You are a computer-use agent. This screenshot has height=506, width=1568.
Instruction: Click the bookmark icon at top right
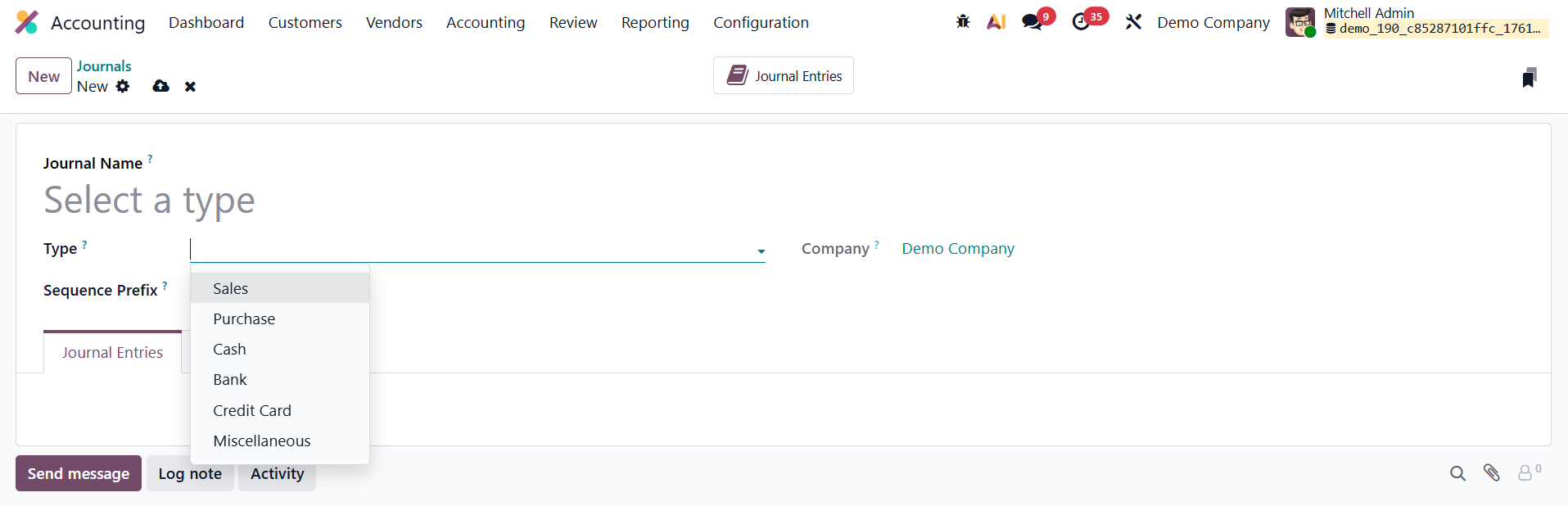tap(1529, 77)
